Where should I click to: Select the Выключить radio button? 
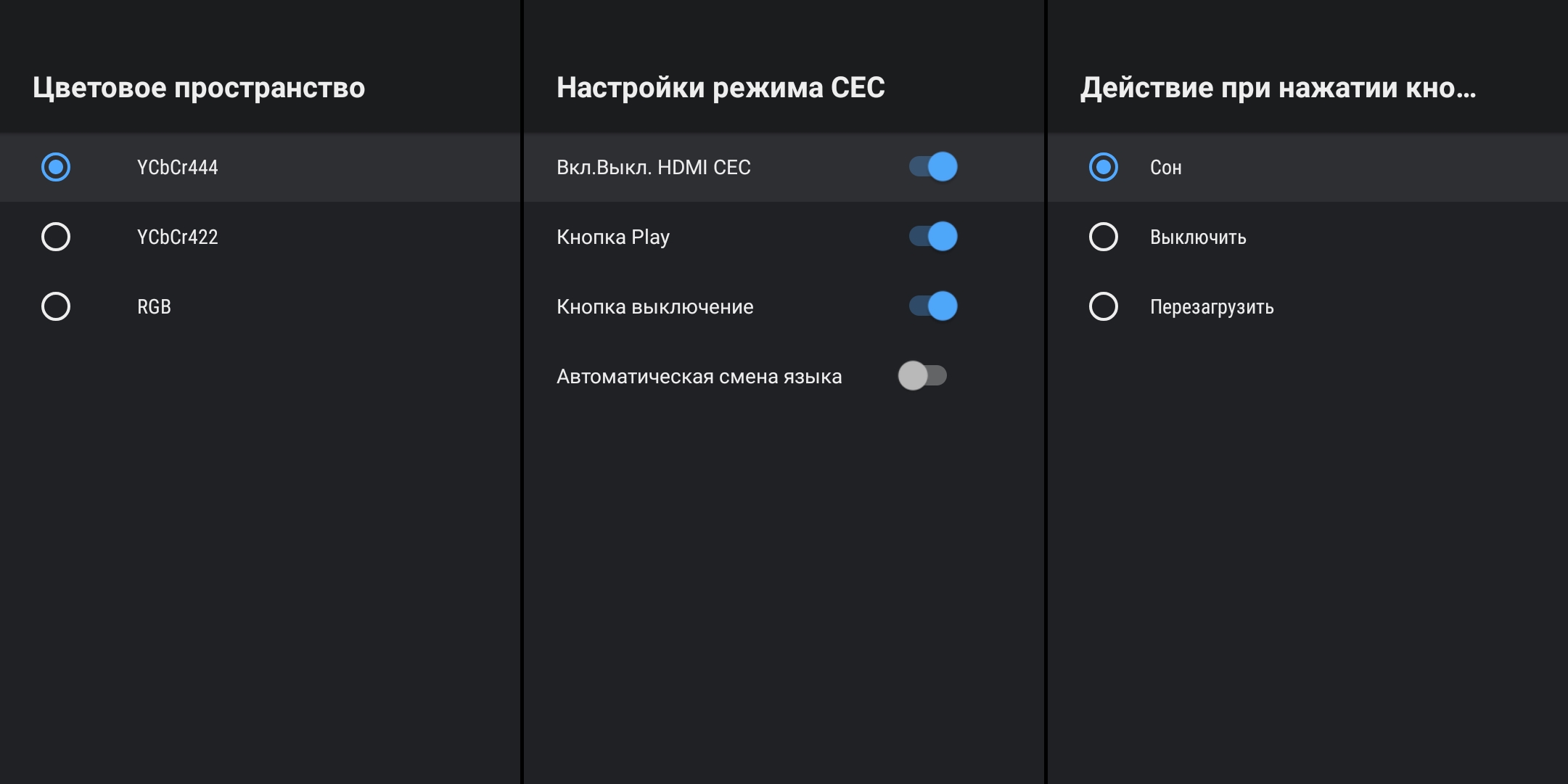[1104, 237]
